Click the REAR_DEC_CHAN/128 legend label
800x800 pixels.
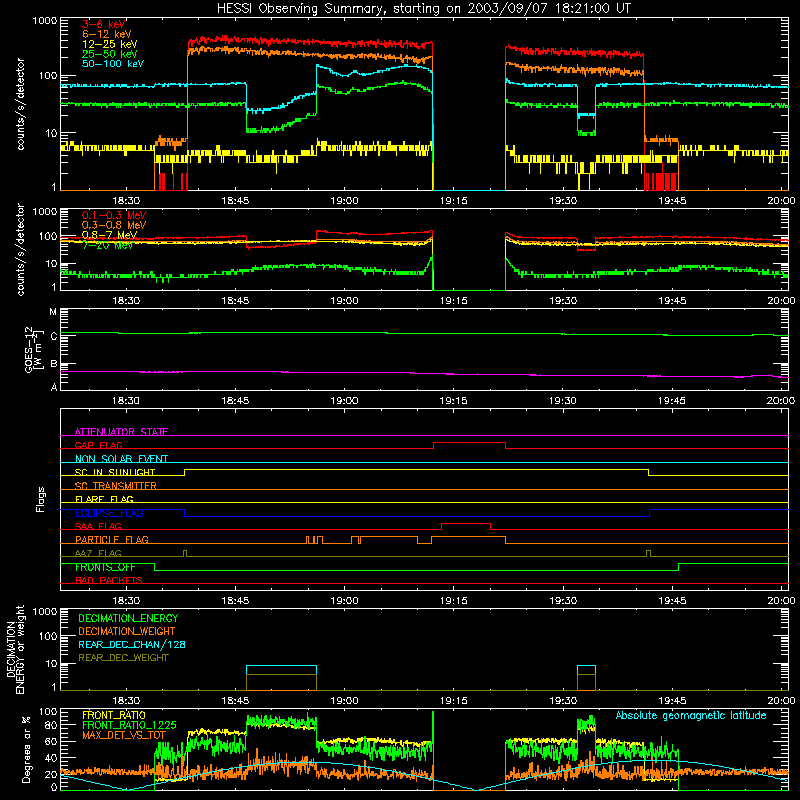click(132, 644)
